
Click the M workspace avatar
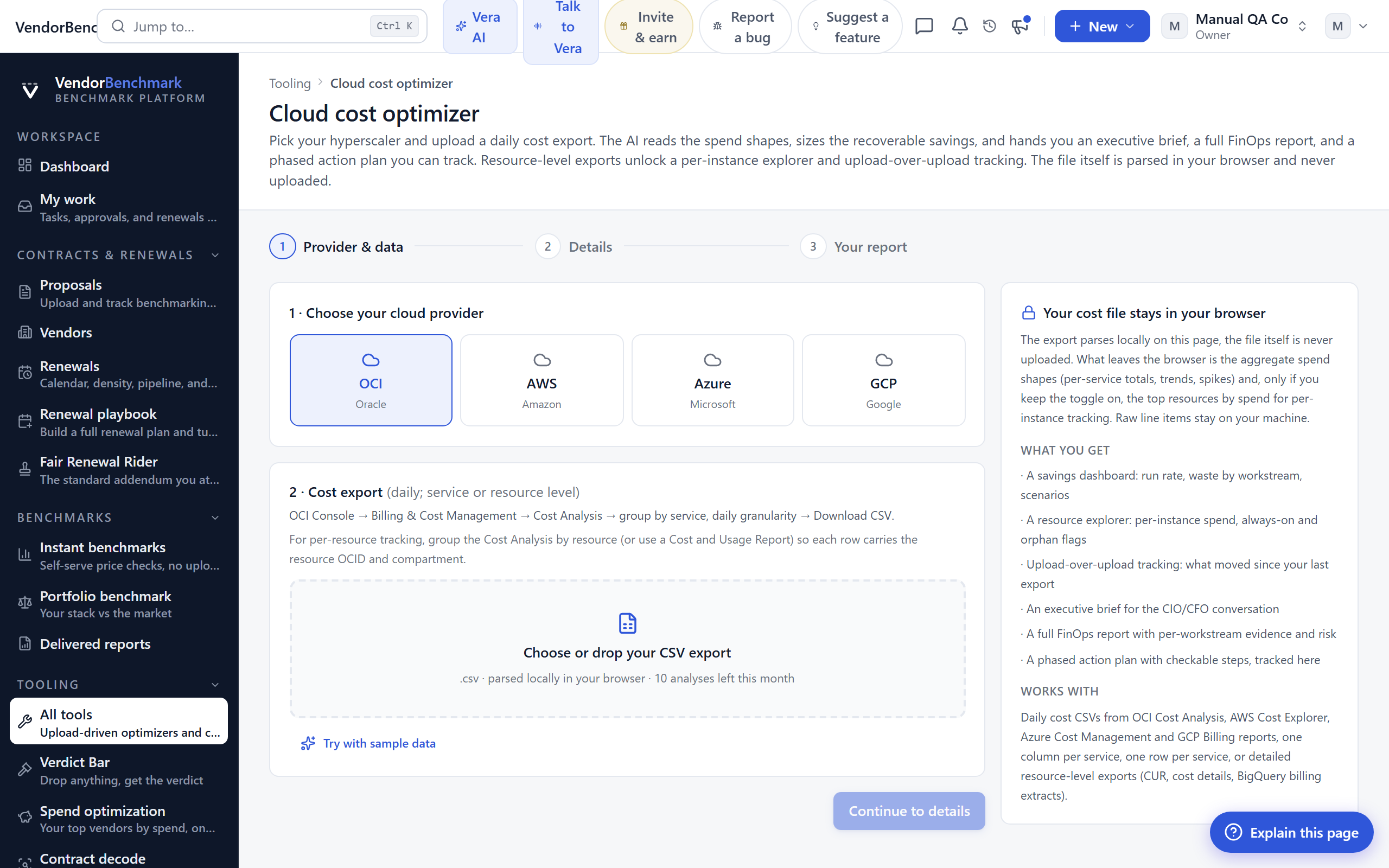click(1174, 27)
